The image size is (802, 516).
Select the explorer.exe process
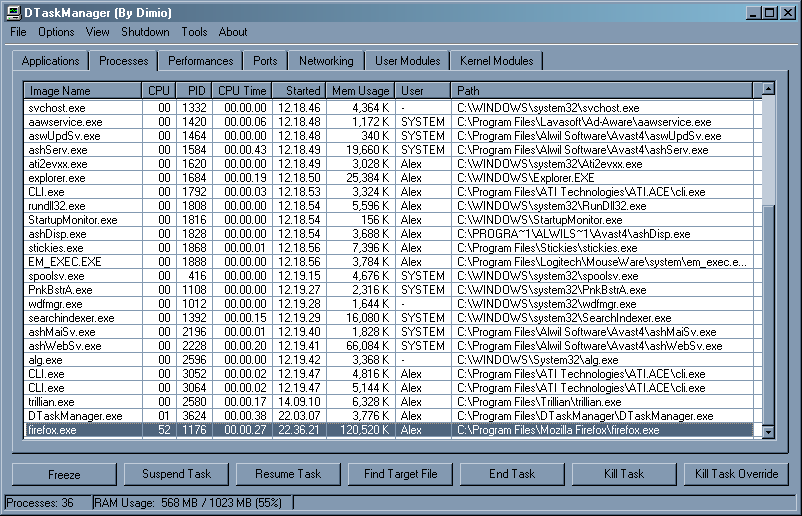(x=389, y=178)
